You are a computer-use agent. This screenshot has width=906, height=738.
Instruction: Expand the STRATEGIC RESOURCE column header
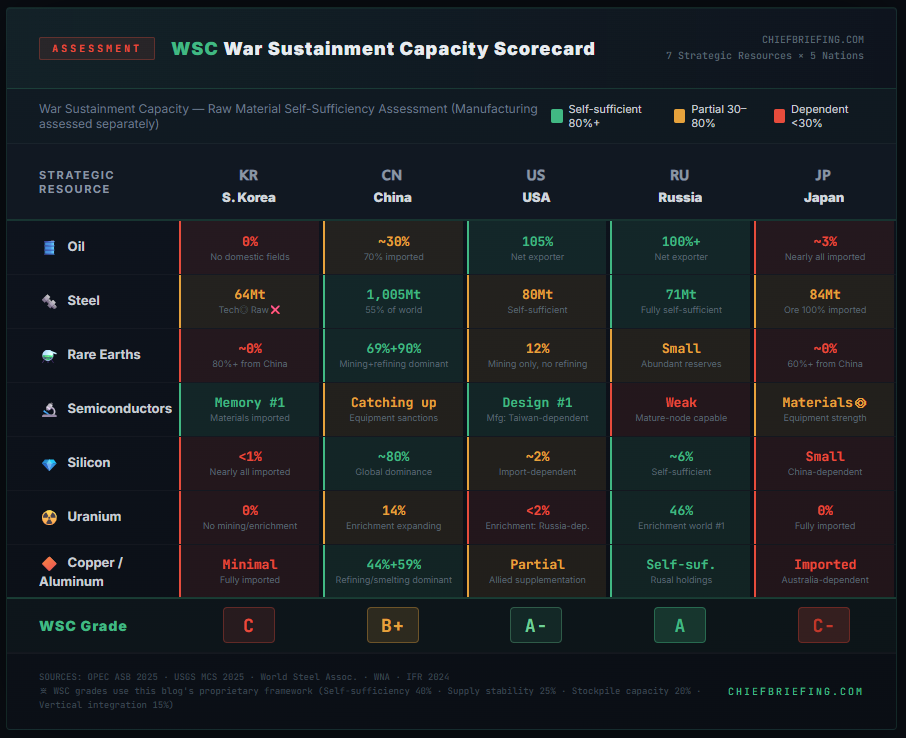76,181
